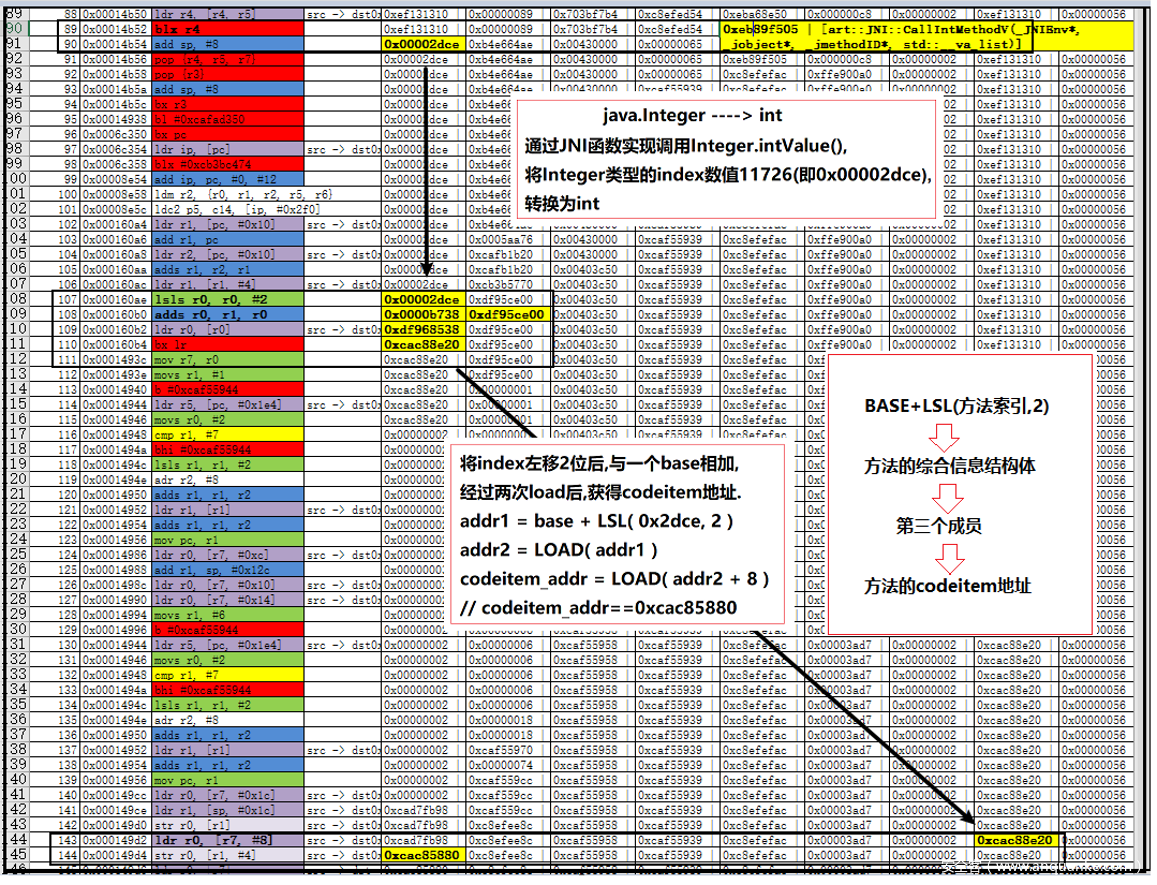Image resolution: width=1157 pixels, height=885 pixels.
Task: Select the 'mov r7, r0' instruction cell
Action: [228, 359]
